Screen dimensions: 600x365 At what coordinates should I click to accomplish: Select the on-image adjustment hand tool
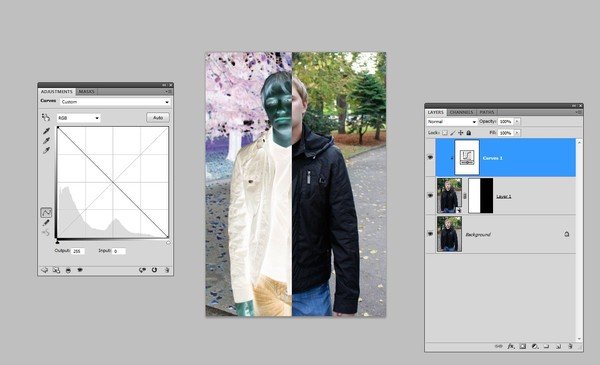coord(46,117)
